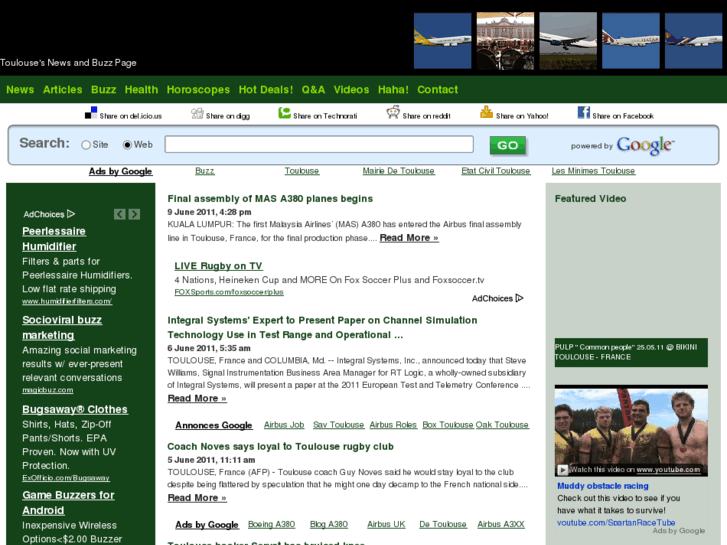The height and width of the screenshot is (545, 727).
Task: Open the Videos menu item
Action: (351, 90)
